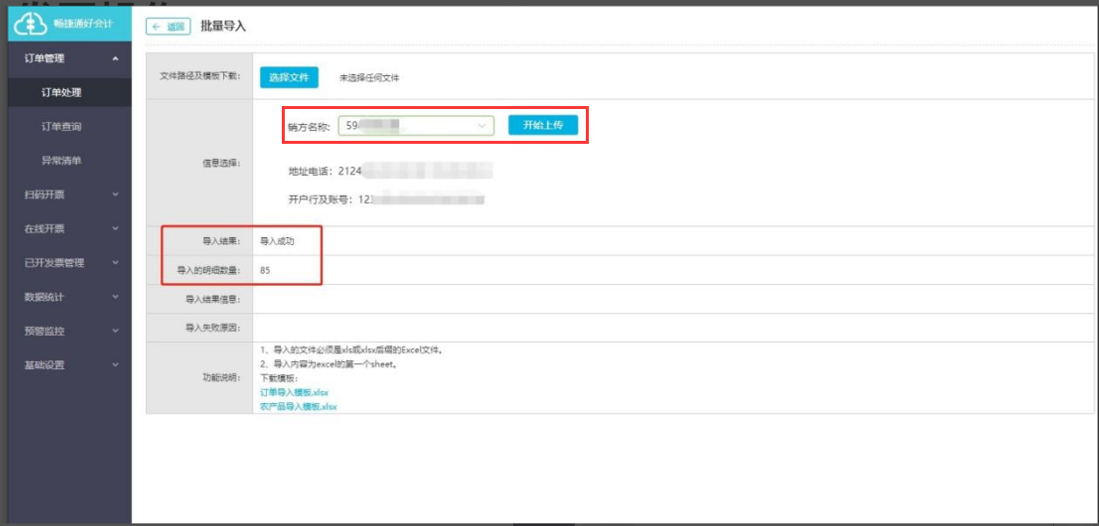
Task: Download the 农产品导入模板.xlsx template
Action: (x=298, y=406)
